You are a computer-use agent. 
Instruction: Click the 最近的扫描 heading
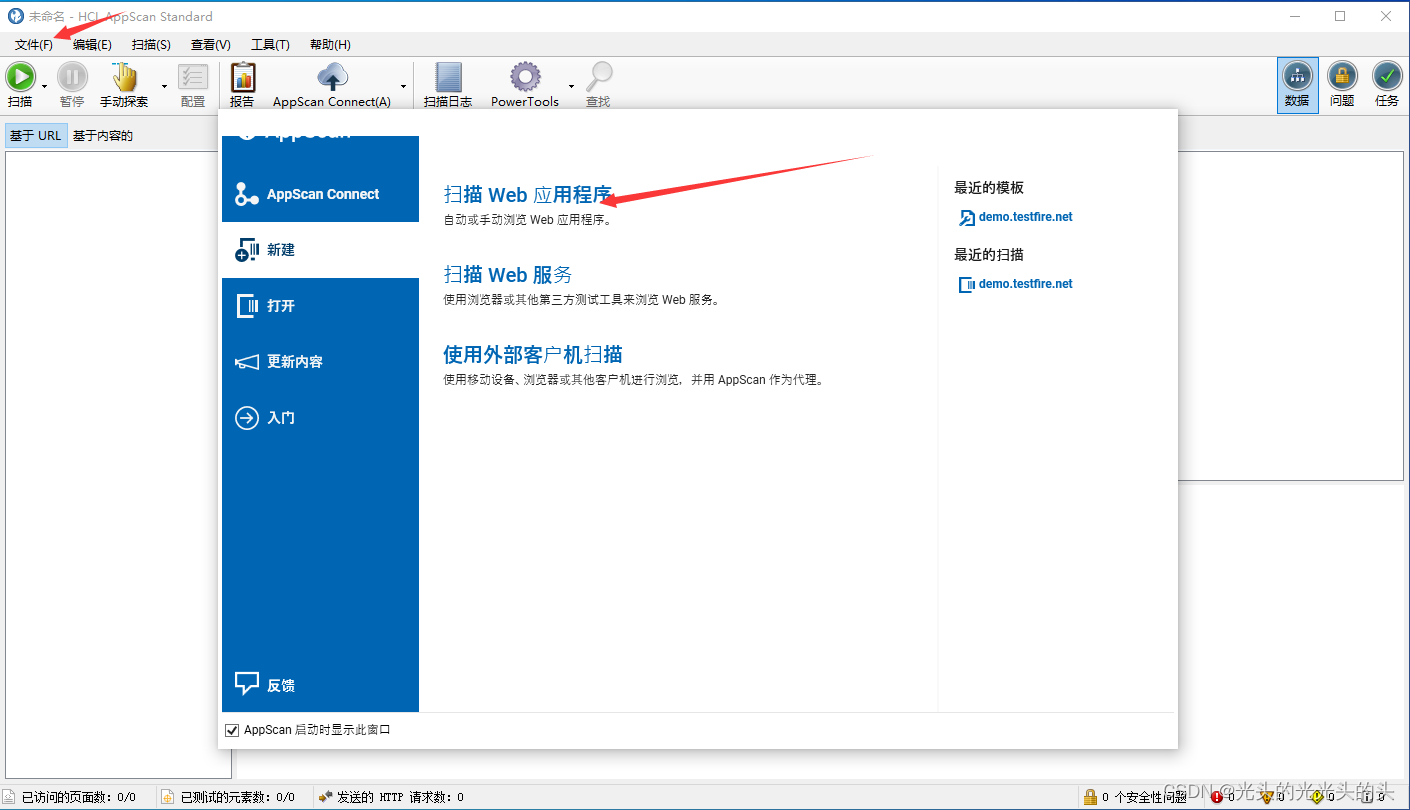989,255
